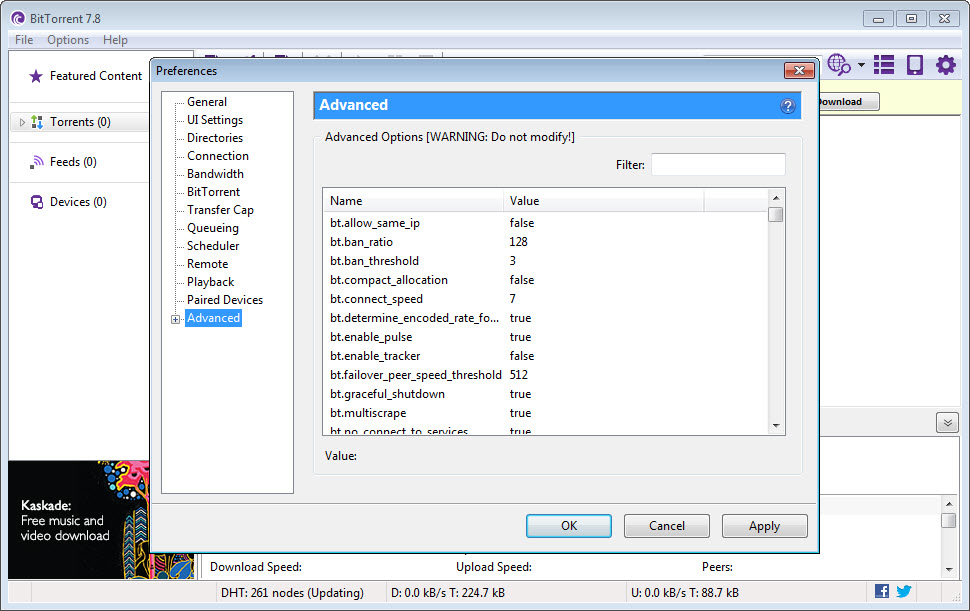Image resolution: width=970 pixels, height=611 pixels.
Task: Click the Advanced help question mark icon
Action: pyautogui.click(x=788, y=106)
